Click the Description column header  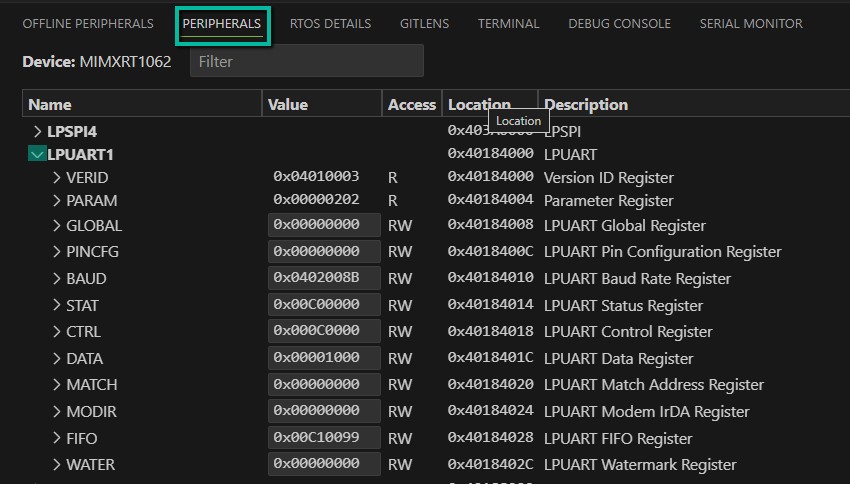(x=585, y=104)
